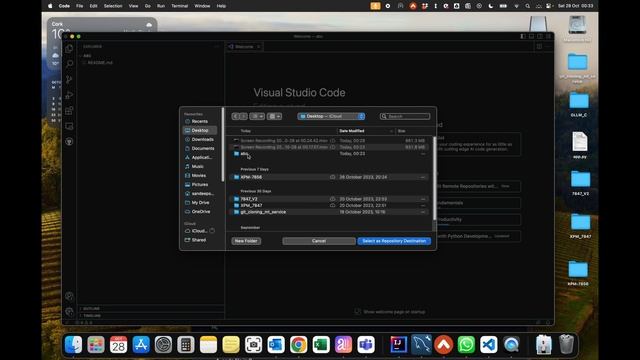Viewport: 640px width, 360px height.
Task: Click Select as Repository Destination button
Action: click(x=394, y=241)
